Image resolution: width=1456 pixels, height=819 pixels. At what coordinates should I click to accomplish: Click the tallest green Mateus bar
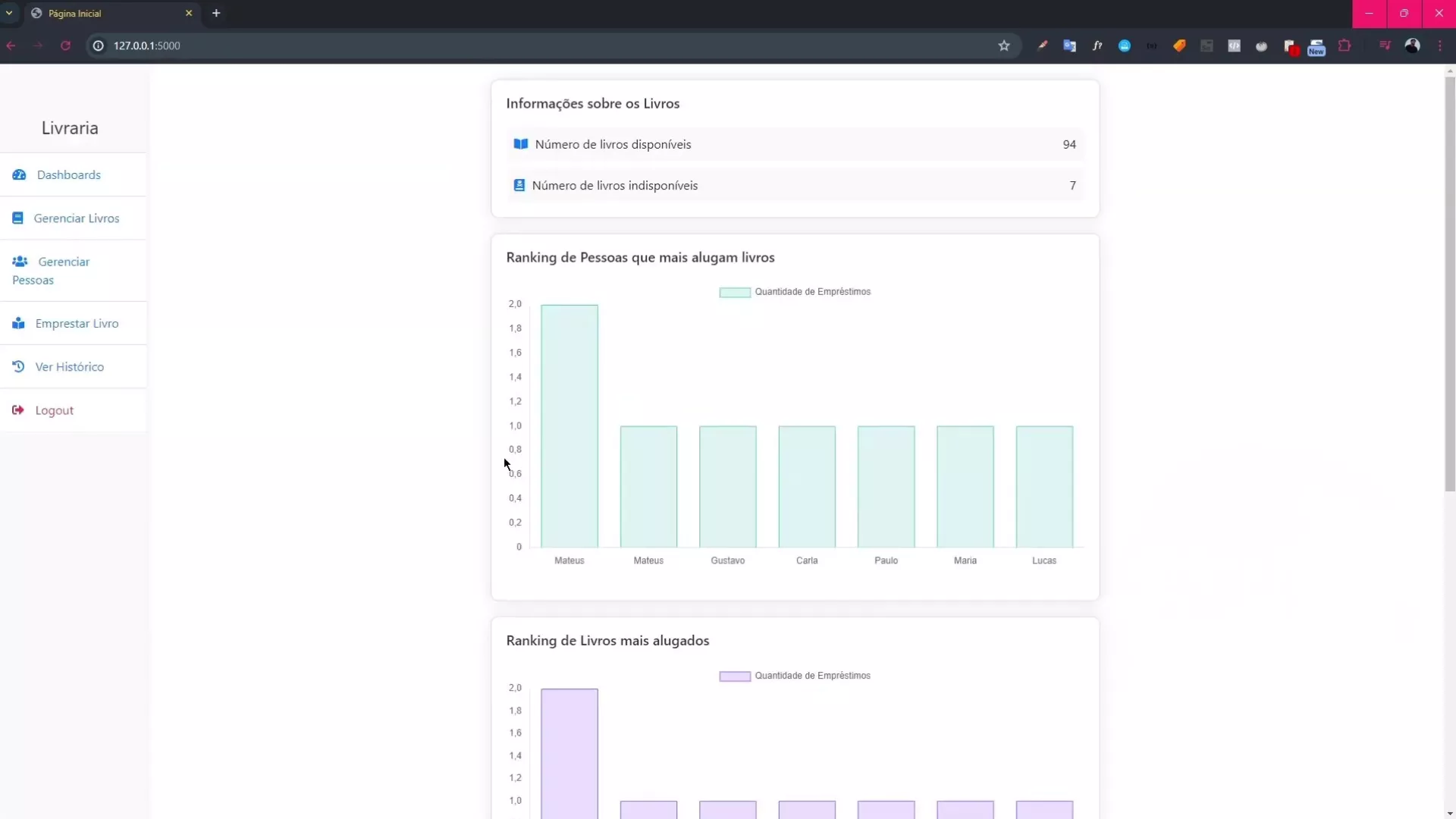click(x=570, y=425)
